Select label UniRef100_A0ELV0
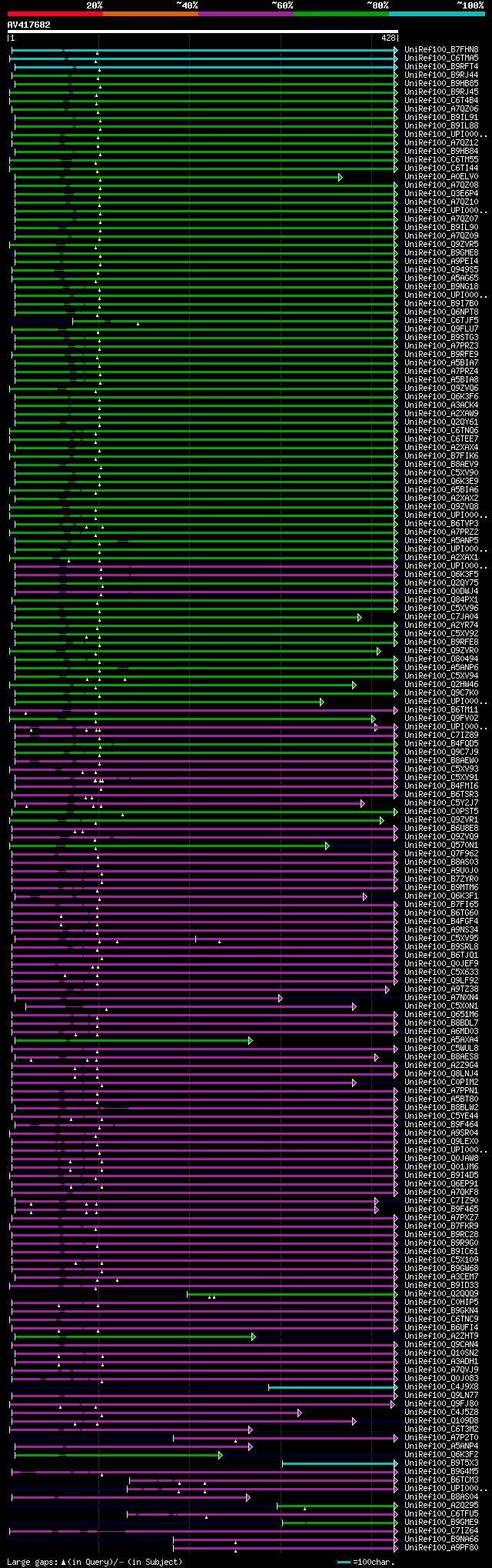The height and width of the screenshot is (1568, 492). point(441,177)
